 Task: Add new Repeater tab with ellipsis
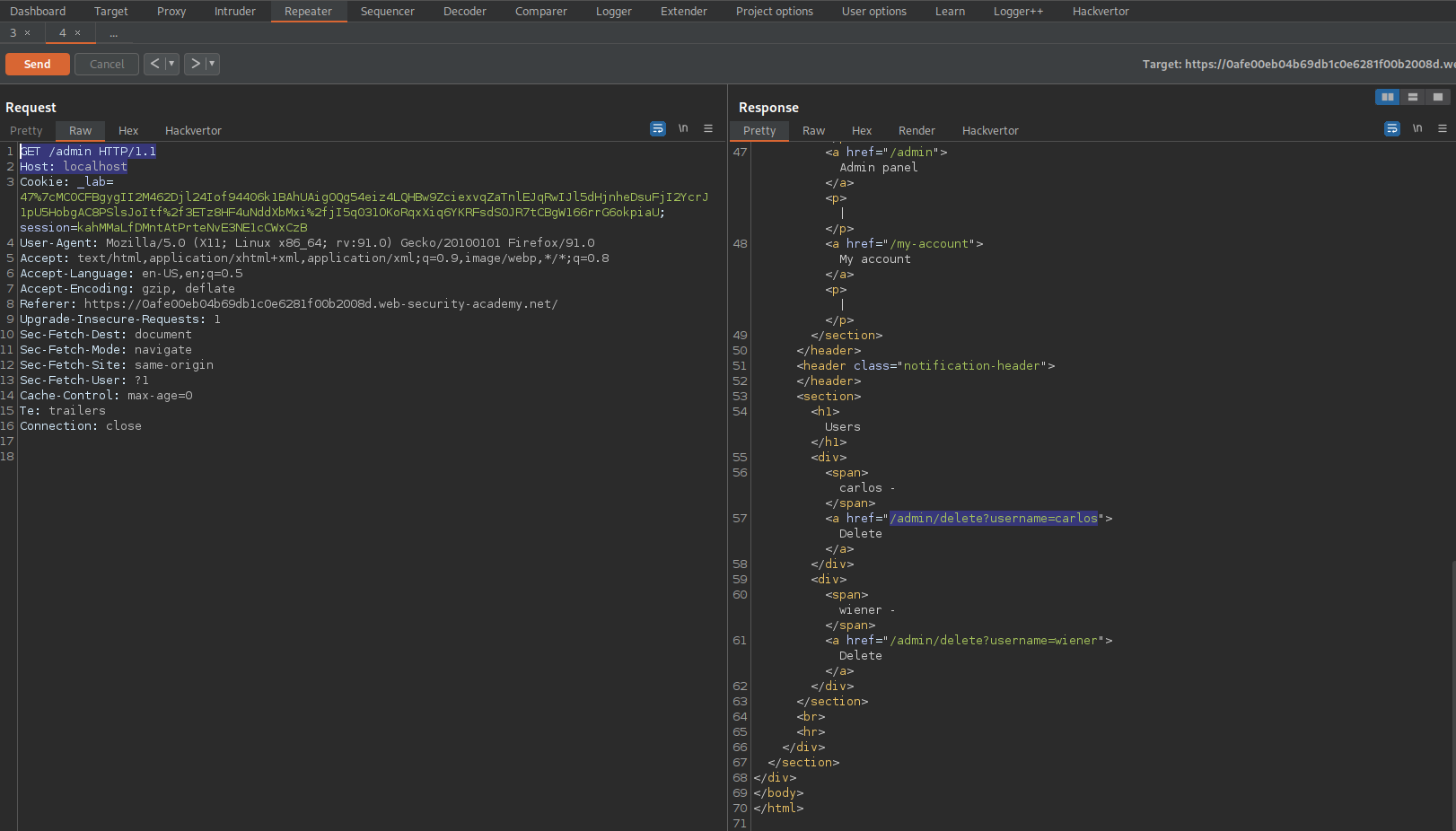tap(114, 33)
